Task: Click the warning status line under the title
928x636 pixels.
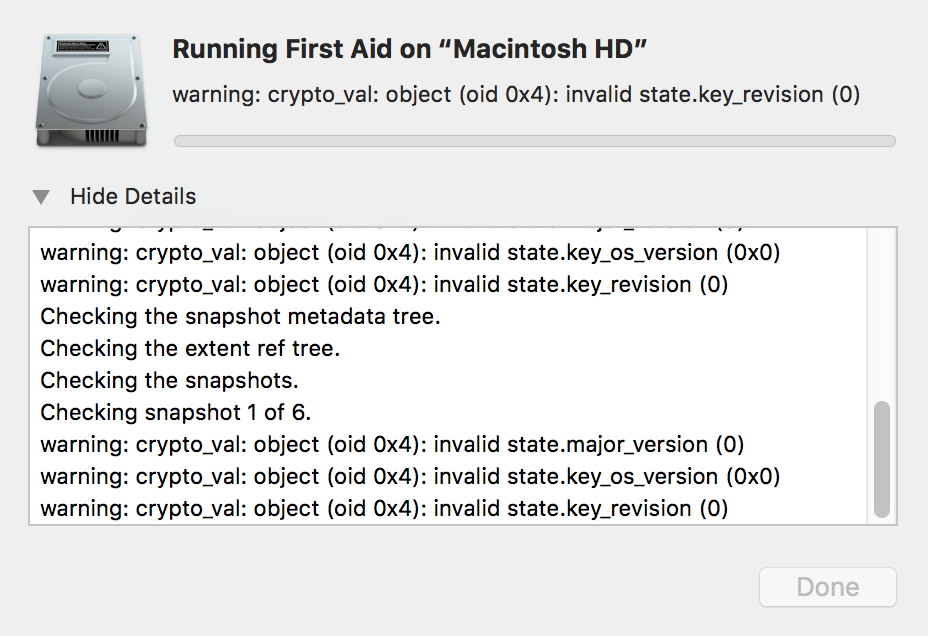Action: click(x=516, y=95)
